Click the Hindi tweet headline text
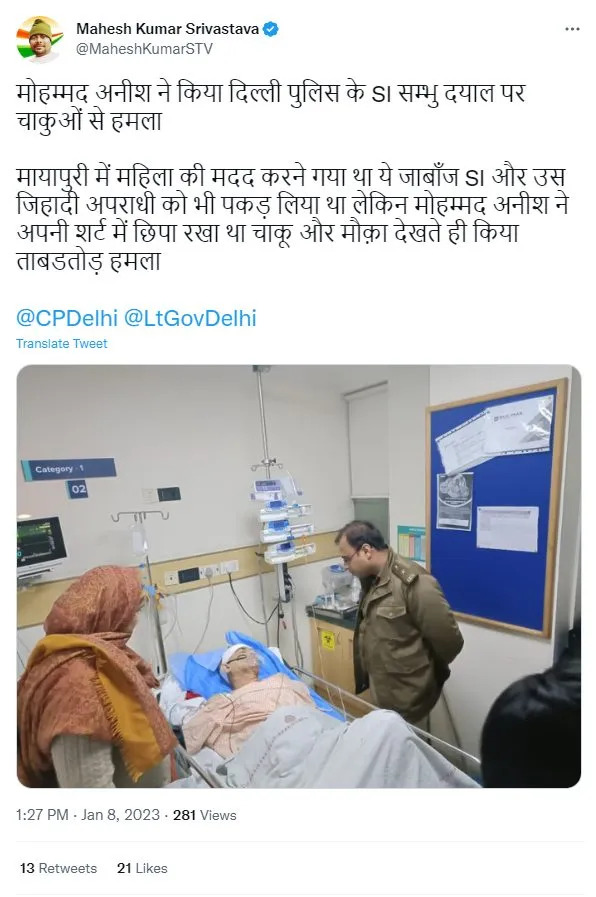Screen dimensions: 596x897 271,107
